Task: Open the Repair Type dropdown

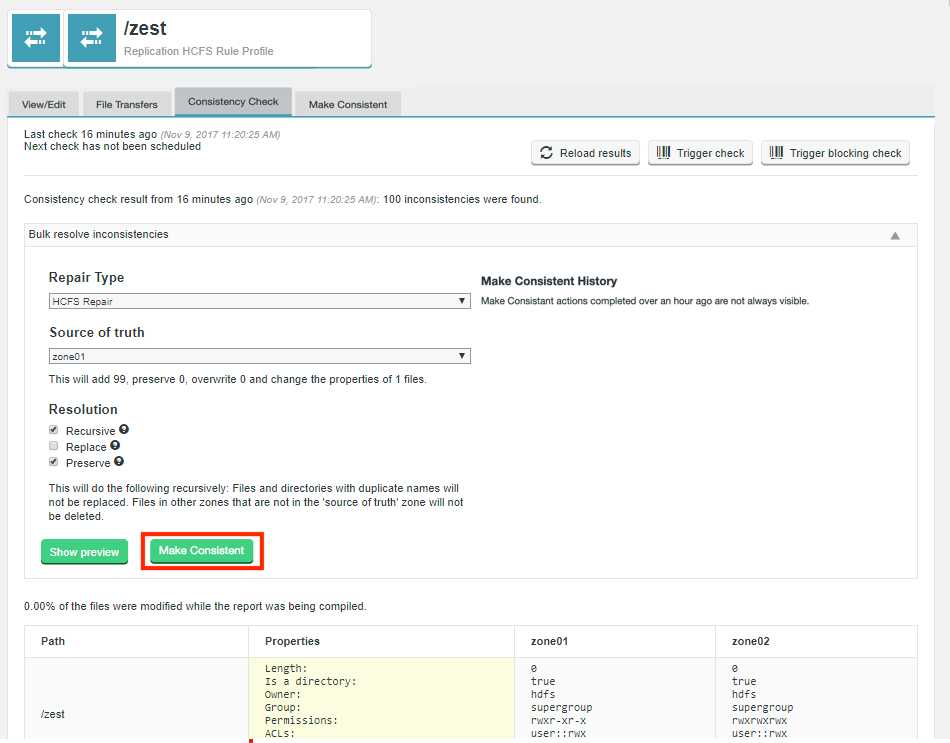Action: pyautogui.click(x=259, y=301)
